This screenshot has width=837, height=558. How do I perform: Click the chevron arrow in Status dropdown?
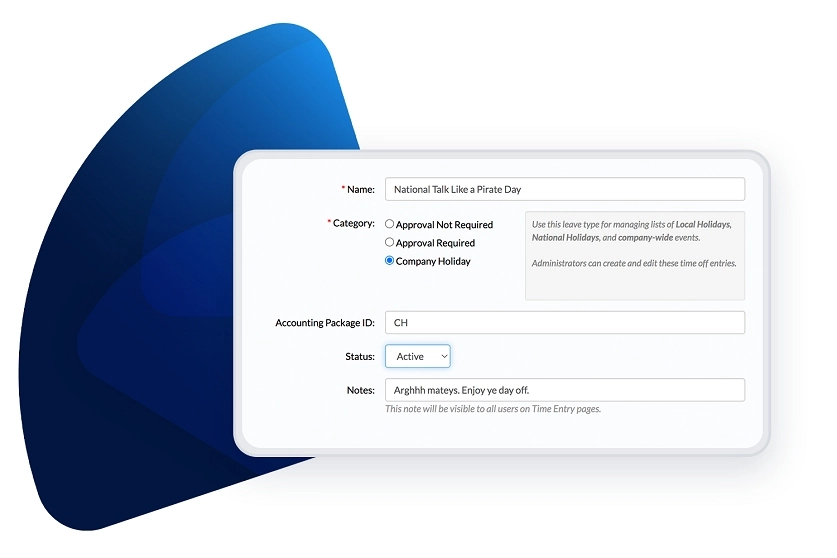(443, 356)
